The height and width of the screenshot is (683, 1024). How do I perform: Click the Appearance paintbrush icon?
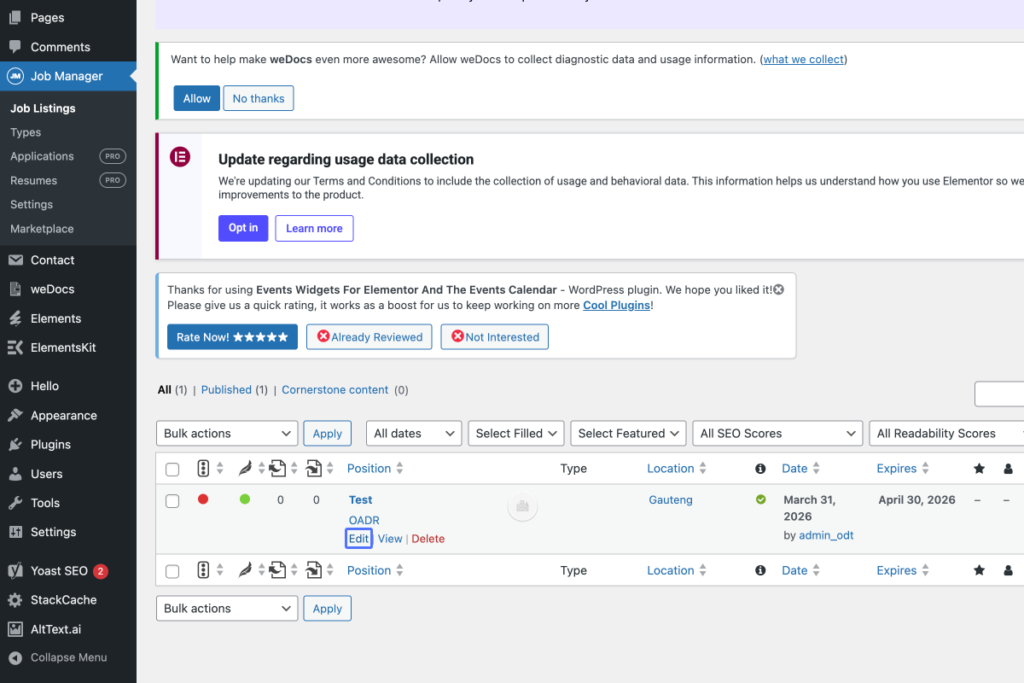tap(15, 415)
